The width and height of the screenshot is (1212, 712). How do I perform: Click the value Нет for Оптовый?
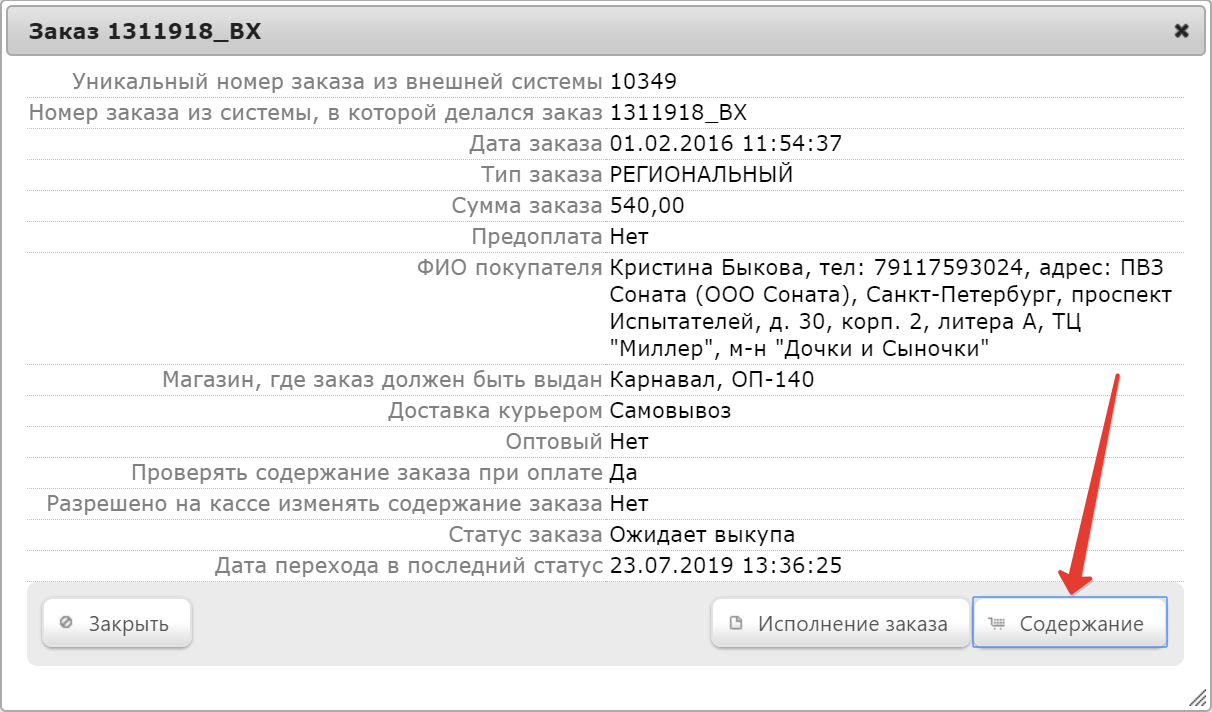(629, 441)
